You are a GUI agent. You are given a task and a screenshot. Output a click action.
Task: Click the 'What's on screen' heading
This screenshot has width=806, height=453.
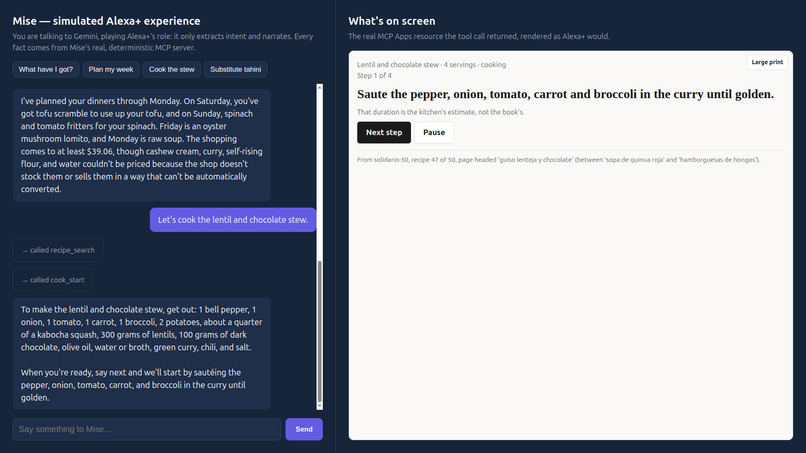pos(392,21)
